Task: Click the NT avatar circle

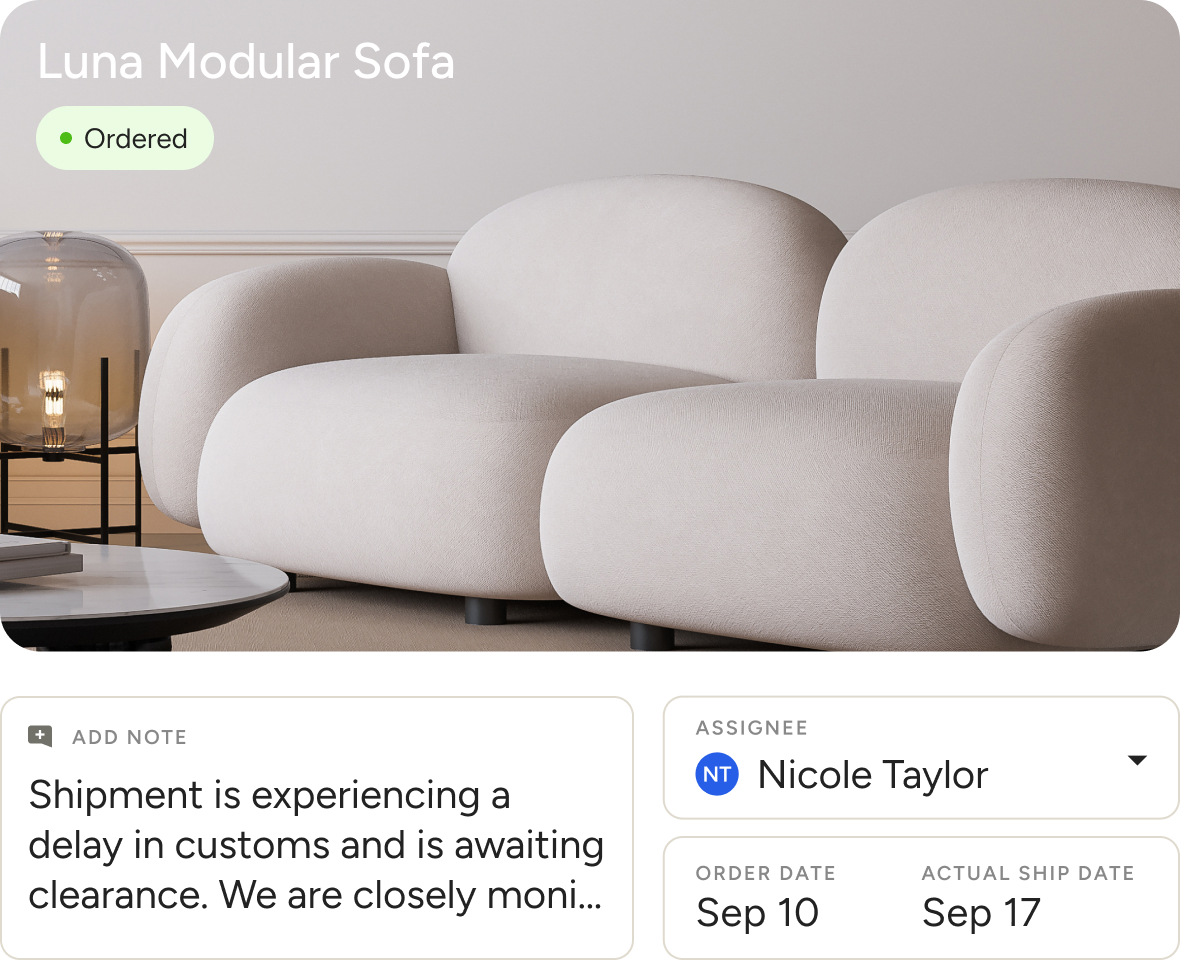Action: pos(716,775)
